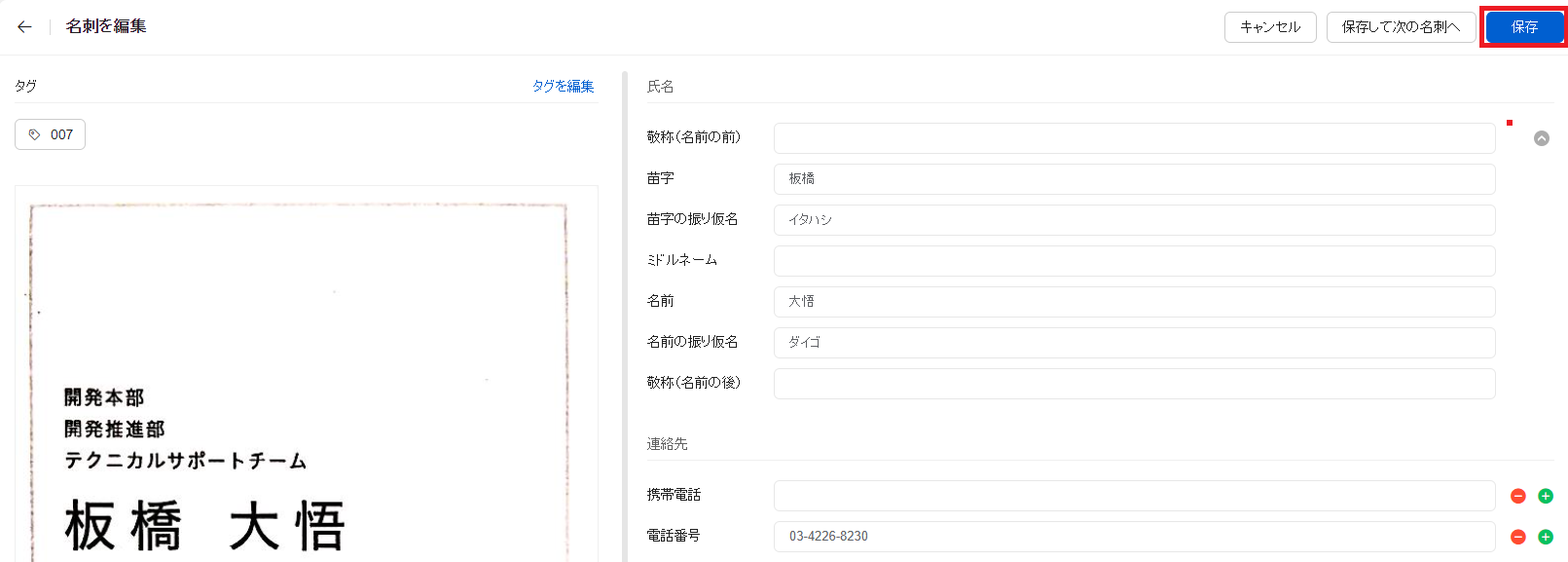Focus the ミドルネーム input field
Image resolution: width=1568 pixels, height=562 pixels.
(x=1135, y=261)
